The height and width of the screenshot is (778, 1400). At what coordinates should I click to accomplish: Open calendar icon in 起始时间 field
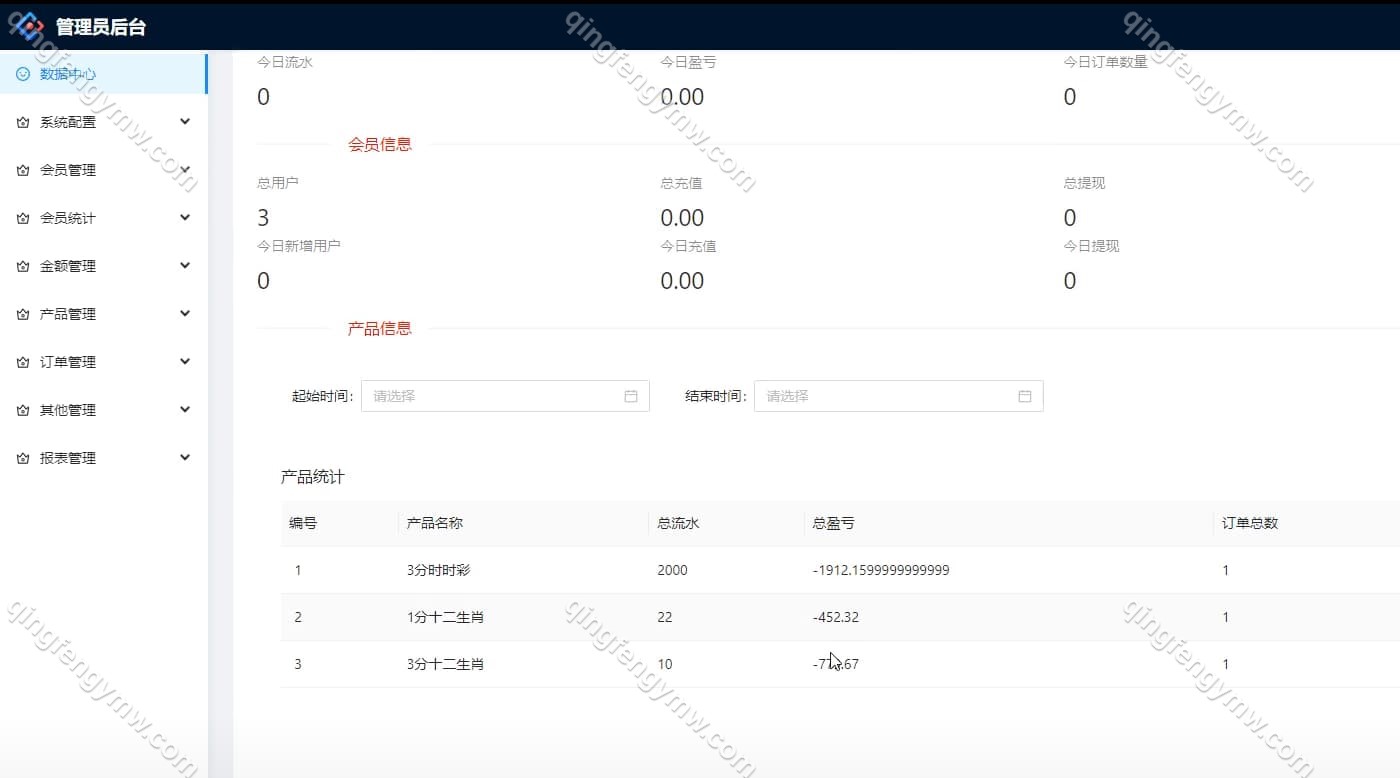click(631, 396)
